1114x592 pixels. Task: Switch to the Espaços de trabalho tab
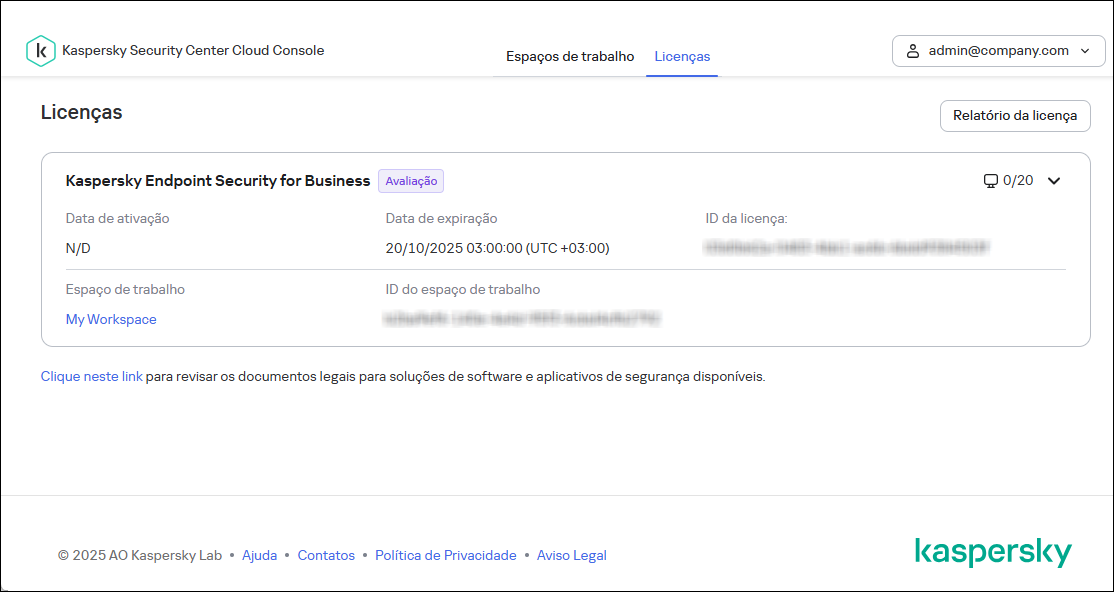click(x=570, y=56)
